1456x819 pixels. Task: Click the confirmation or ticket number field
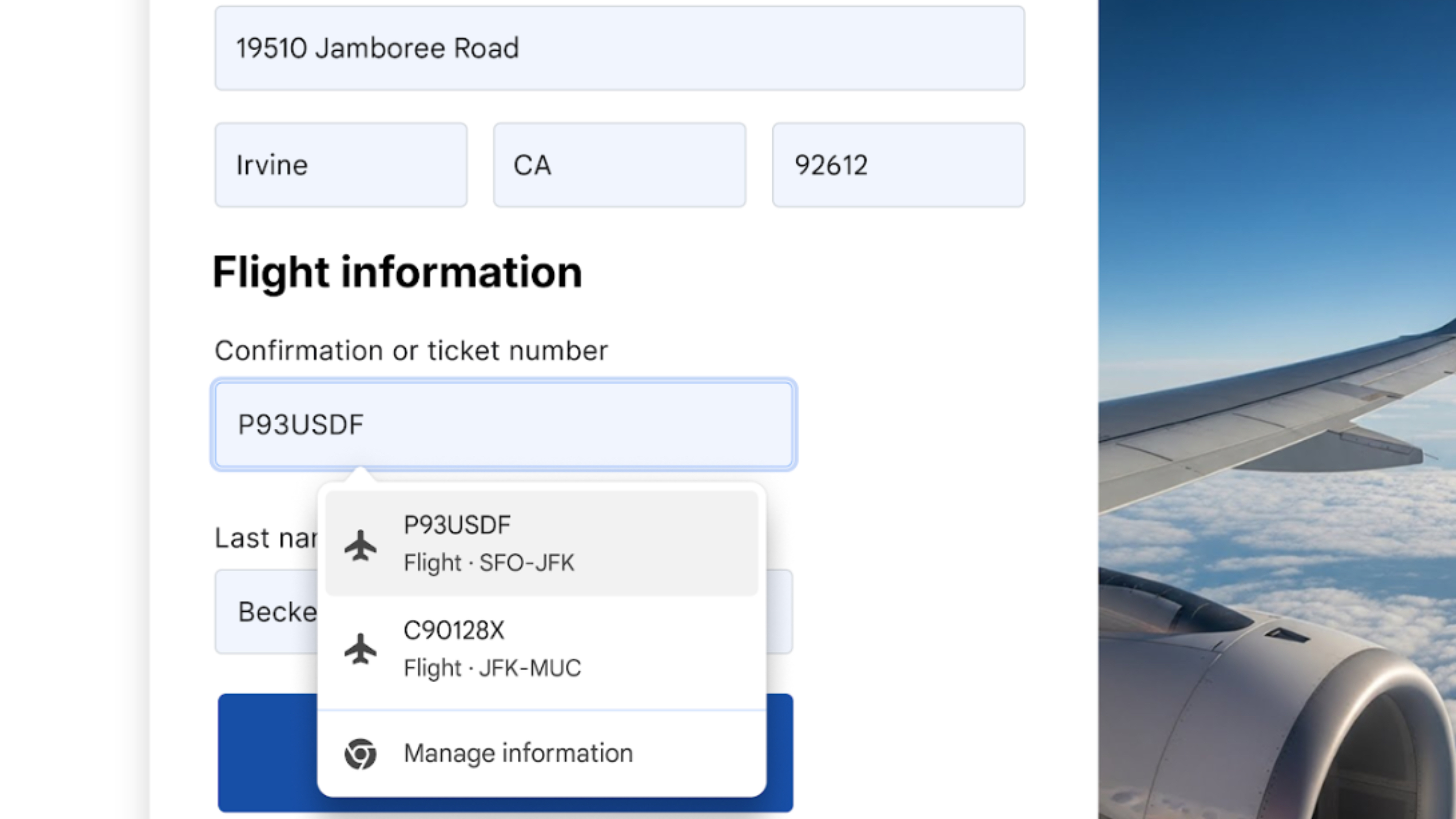click(x=503, y=424)
